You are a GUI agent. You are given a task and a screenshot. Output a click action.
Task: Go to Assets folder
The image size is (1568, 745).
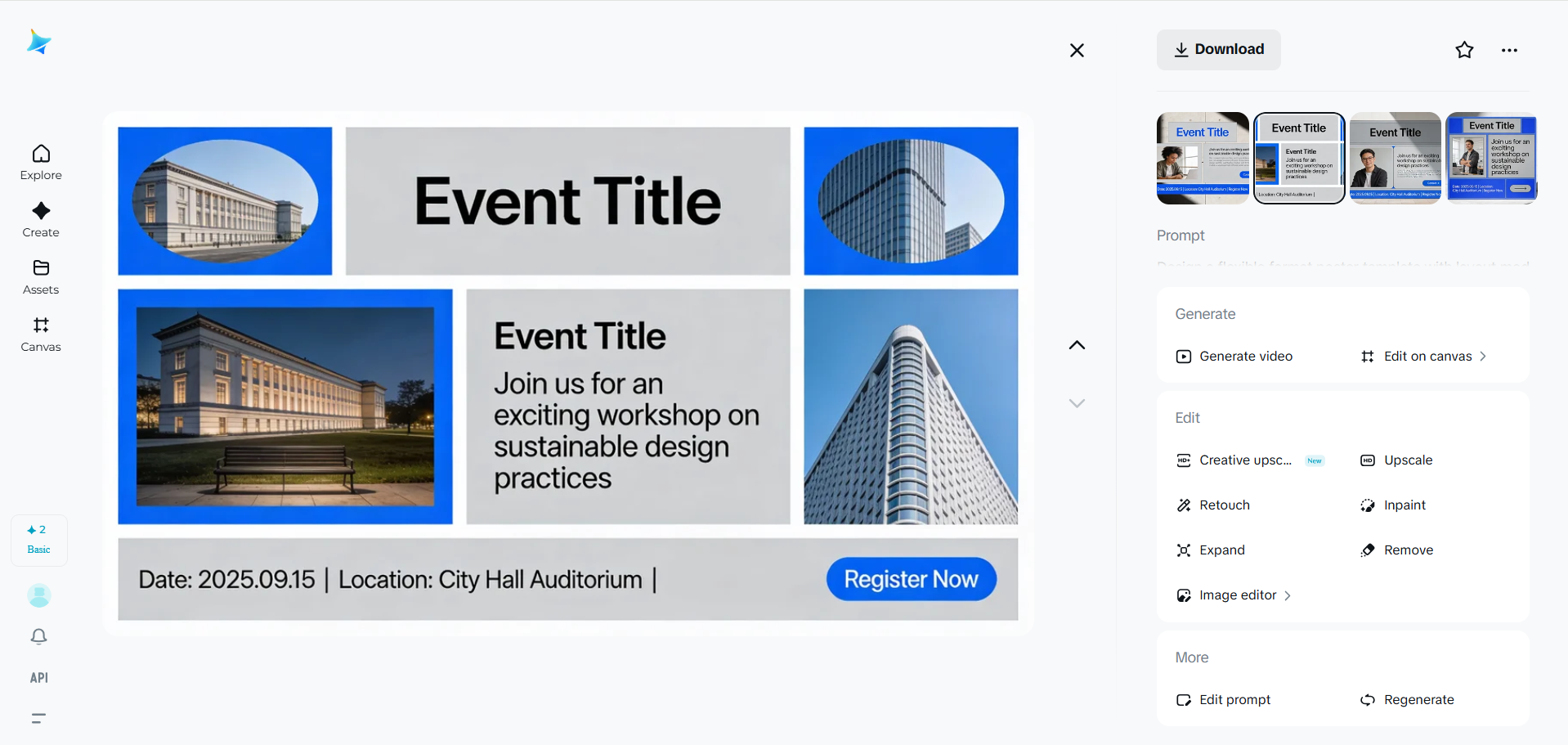41,276
